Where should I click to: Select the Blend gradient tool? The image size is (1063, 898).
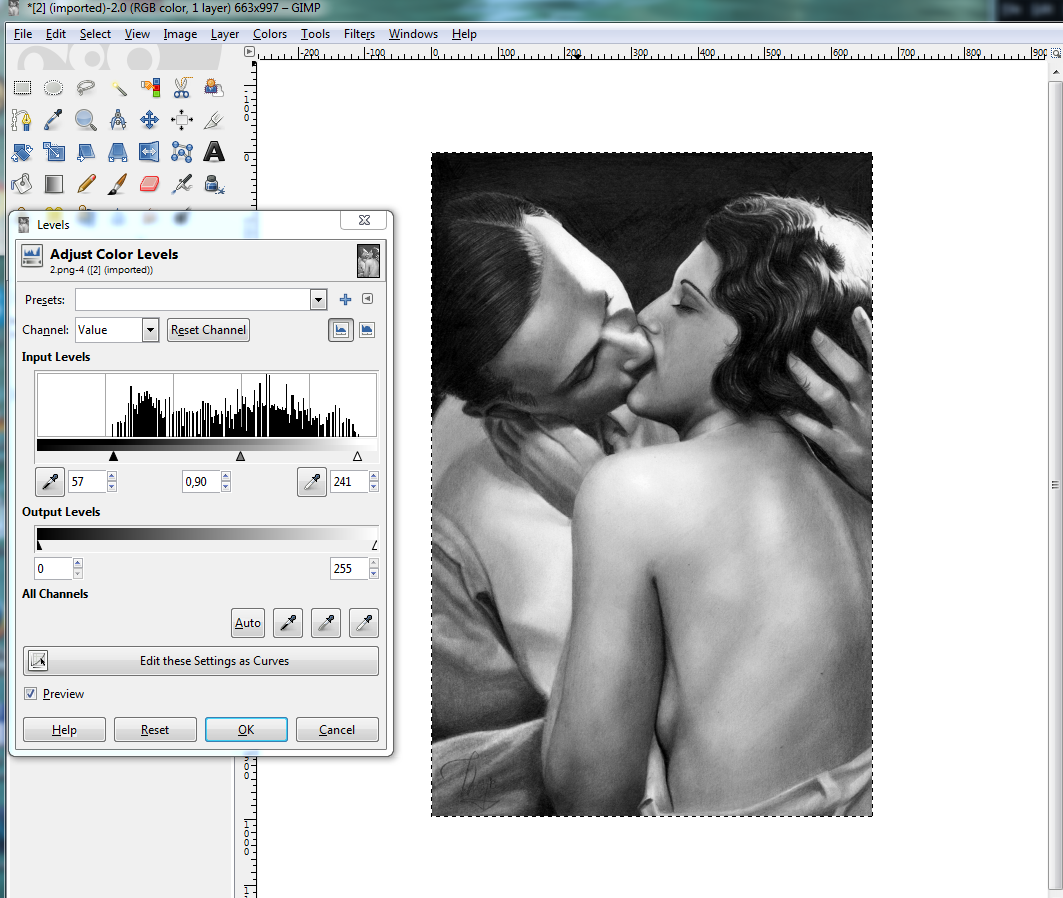click(x=54, y=184)
